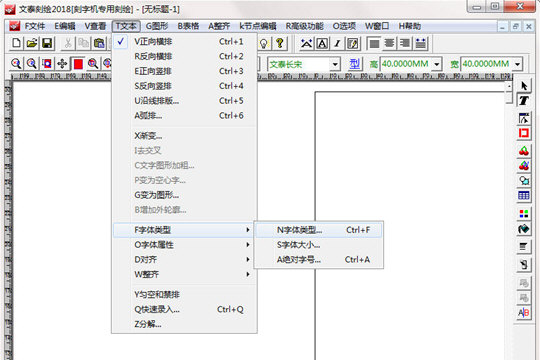Image resolution: width=540 pixels, height=360 pixels.
Task: Select the bold T text tool
Action: 524,101
